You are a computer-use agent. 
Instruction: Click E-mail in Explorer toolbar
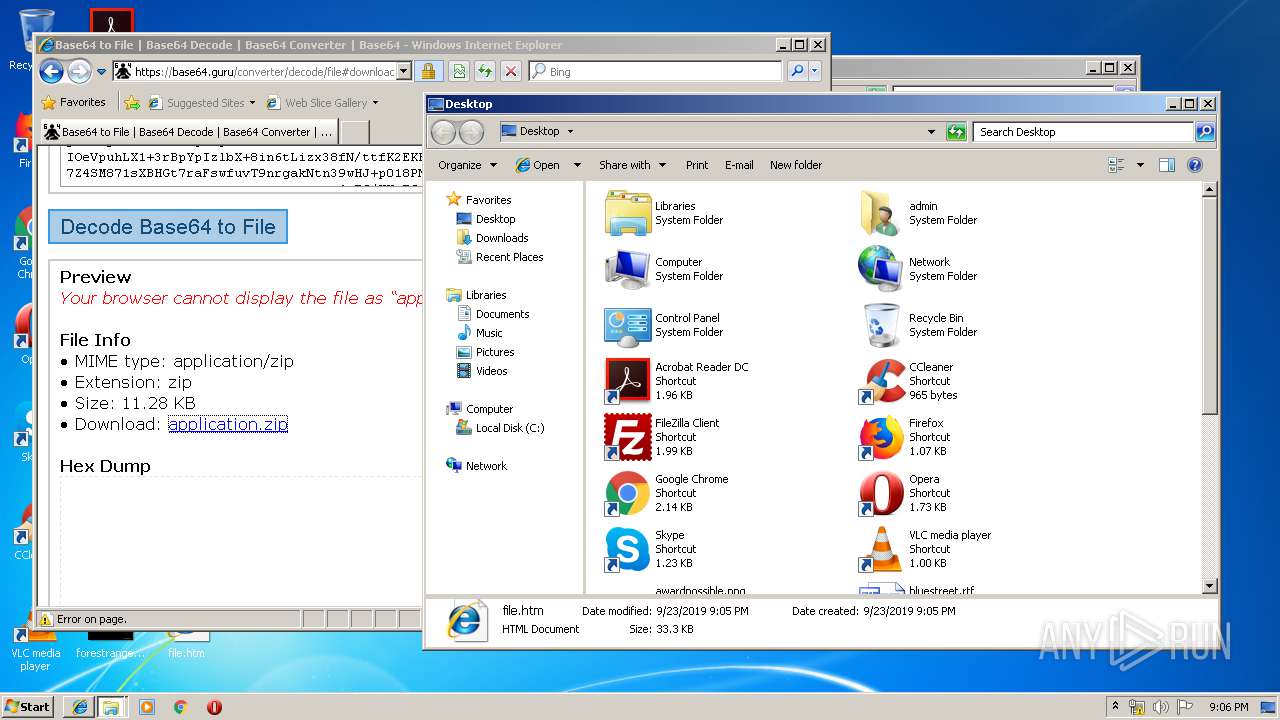[x=739, y=165]
